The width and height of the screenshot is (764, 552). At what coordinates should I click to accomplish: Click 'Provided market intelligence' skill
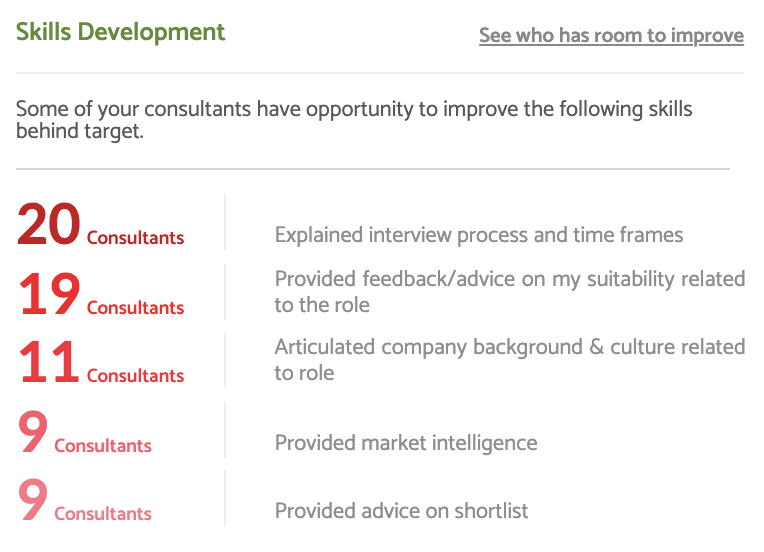pyautogui.click(x=406, y=443)
